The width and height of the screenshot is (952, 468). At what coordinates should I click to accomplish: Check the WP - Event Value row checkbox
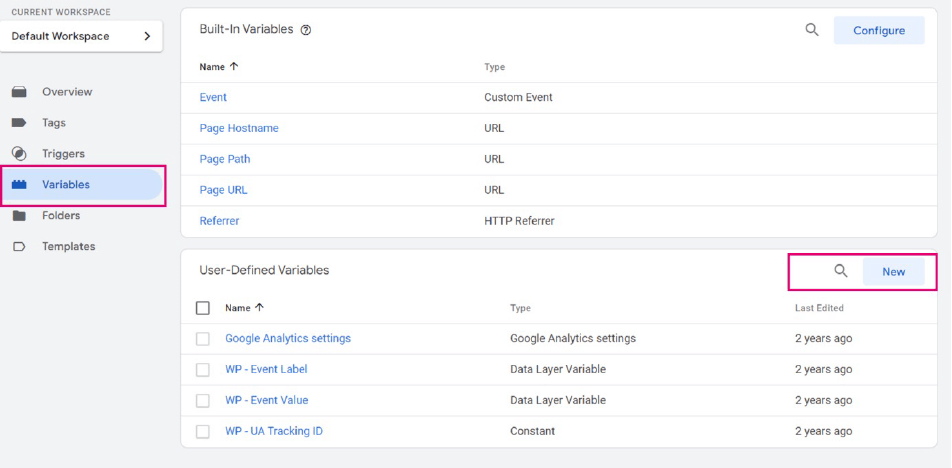pyautogui.click(x=203, y=401)
